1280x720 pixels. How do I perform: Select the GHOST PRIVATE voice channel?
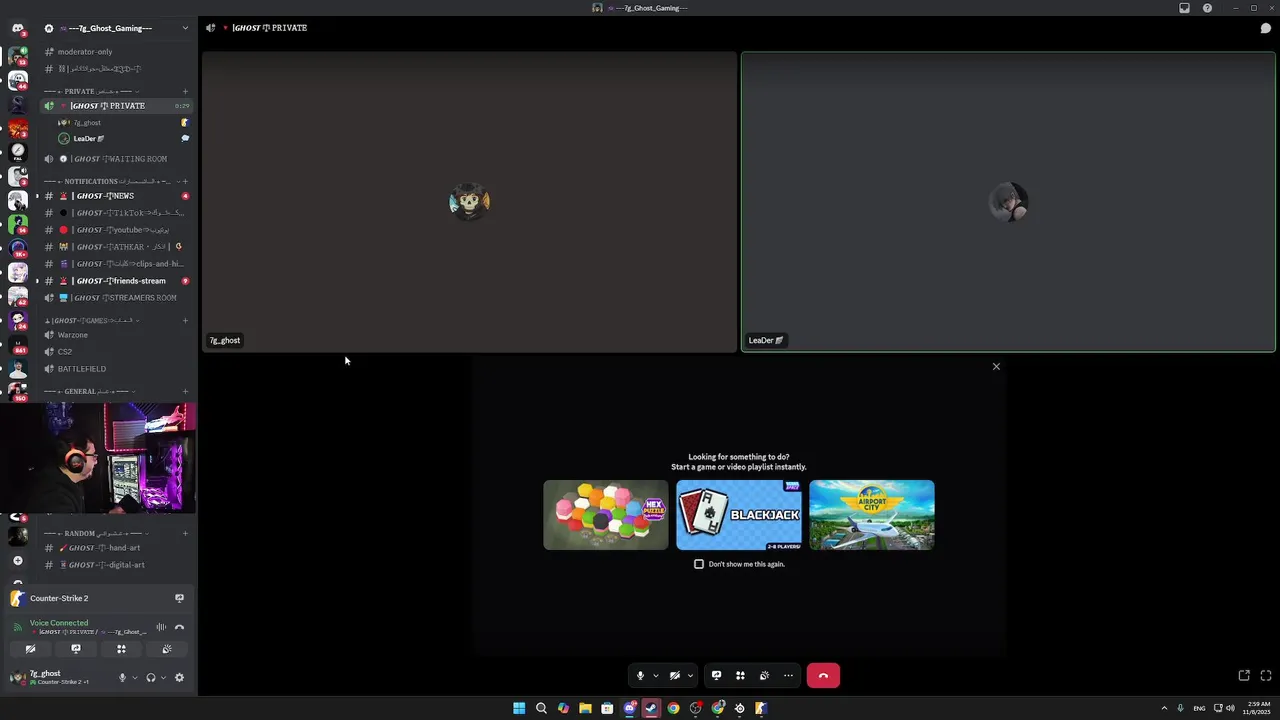click(116, 106)
